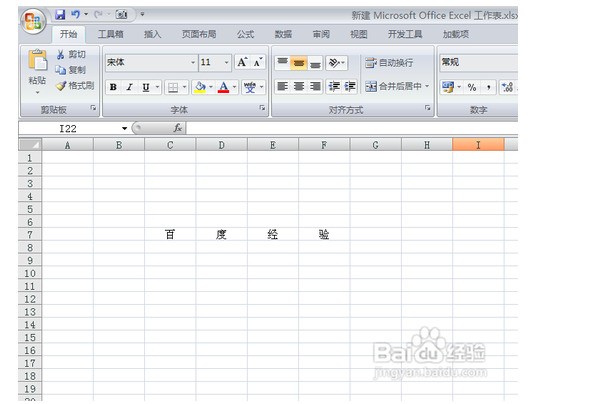598x404 pixels.
Task: Expand the borders dropdown arrow
Action: (x=185, y=87)
